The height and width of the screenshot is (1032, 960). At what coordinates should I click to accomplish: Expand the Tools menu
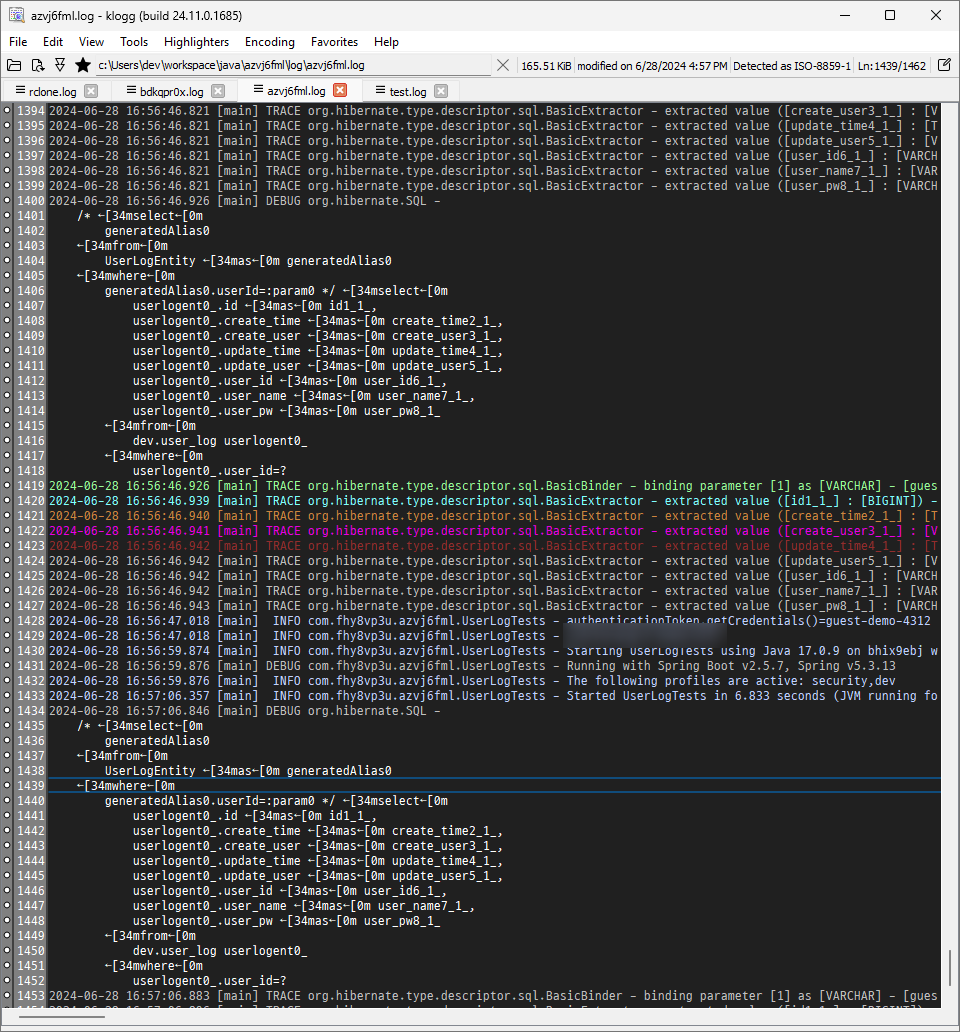pyautogui.click(x=134, y=42)
